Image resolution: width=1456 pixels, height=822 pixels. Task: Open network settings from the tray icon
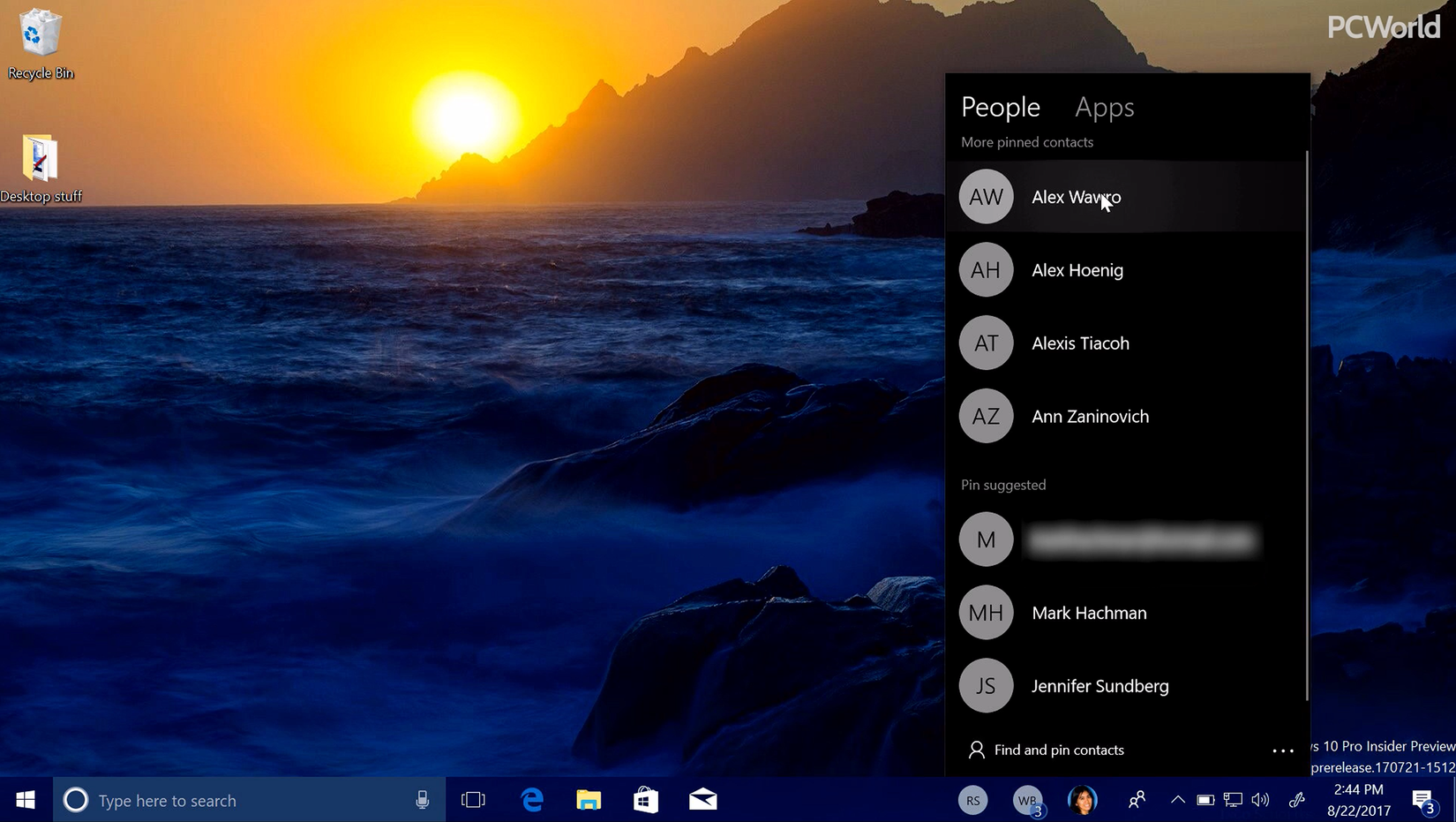click(x=1233, y=800)
